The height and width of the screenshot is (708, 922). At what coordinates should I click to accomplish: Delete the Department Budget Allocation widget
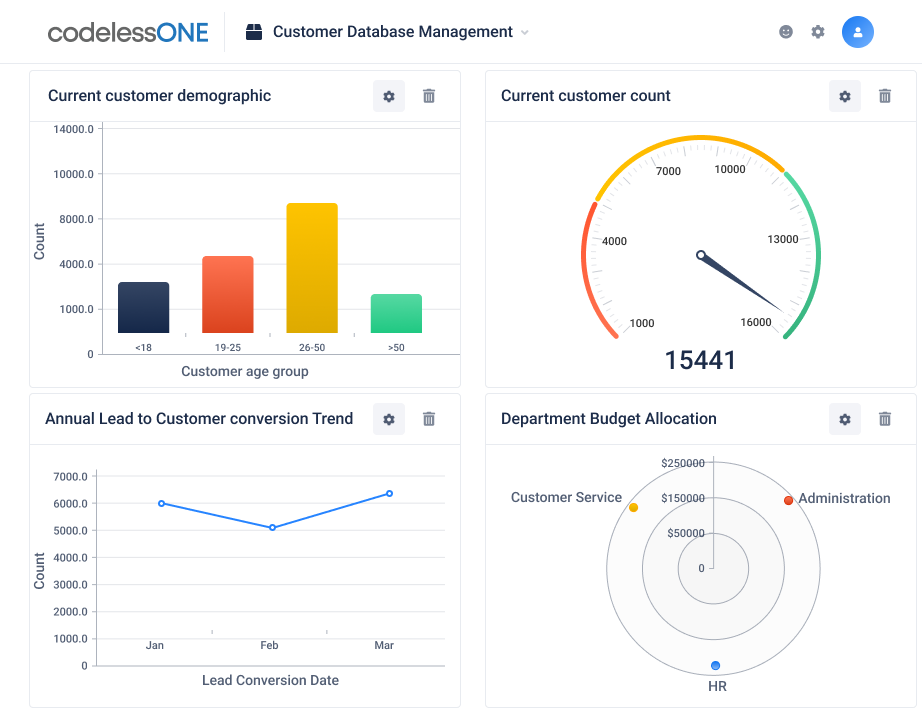[x=885, y=419]
